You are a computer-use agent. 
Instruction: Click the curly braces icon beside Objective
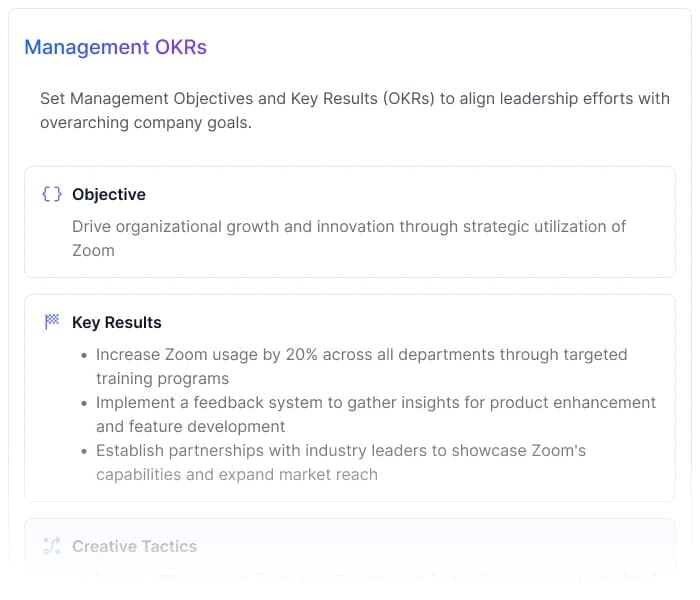point(52,194)
